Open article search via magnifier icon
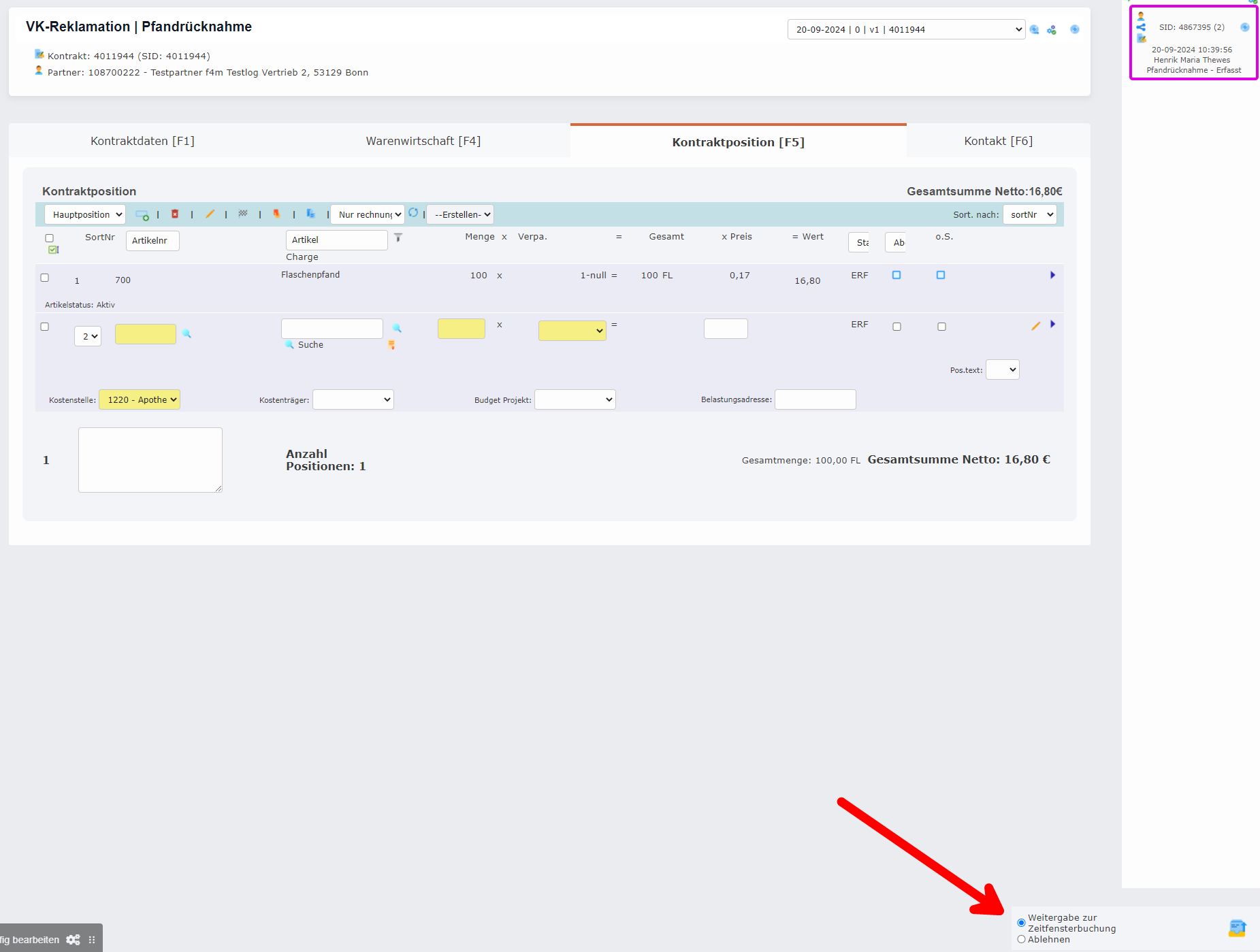1260x952 pixels. point(397,329)
